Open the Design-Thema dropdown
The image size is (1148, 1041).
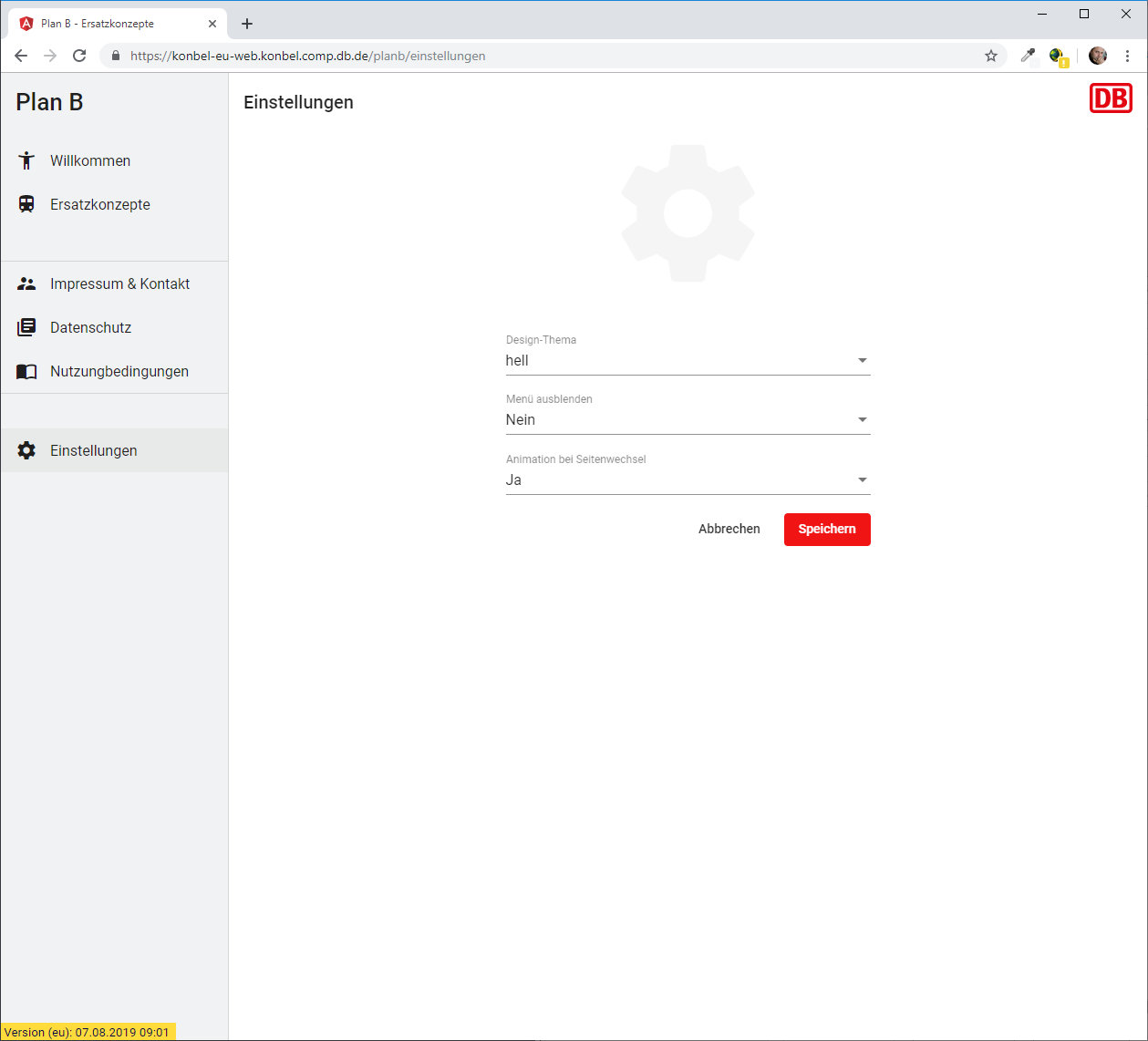click(x=688, y=361)
